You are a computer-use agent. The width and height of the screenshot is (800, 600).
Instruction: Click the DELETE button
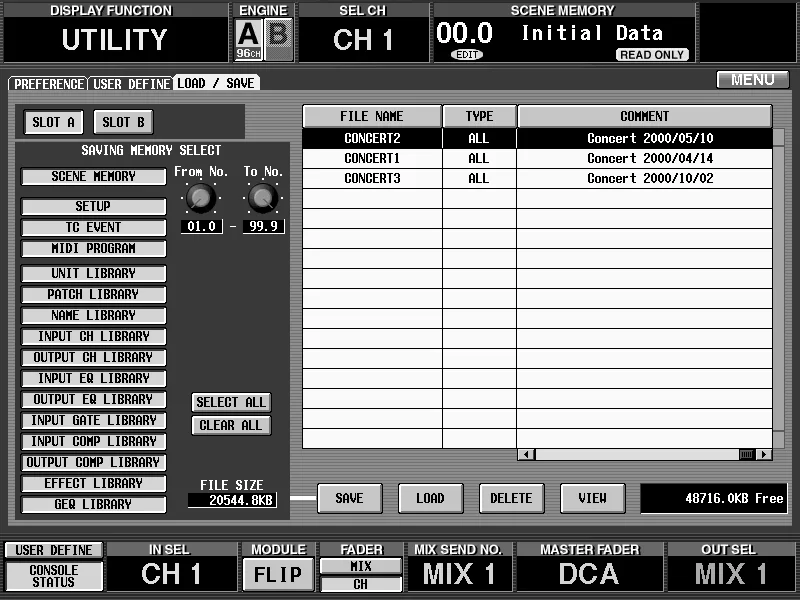(x=512, y=498)
